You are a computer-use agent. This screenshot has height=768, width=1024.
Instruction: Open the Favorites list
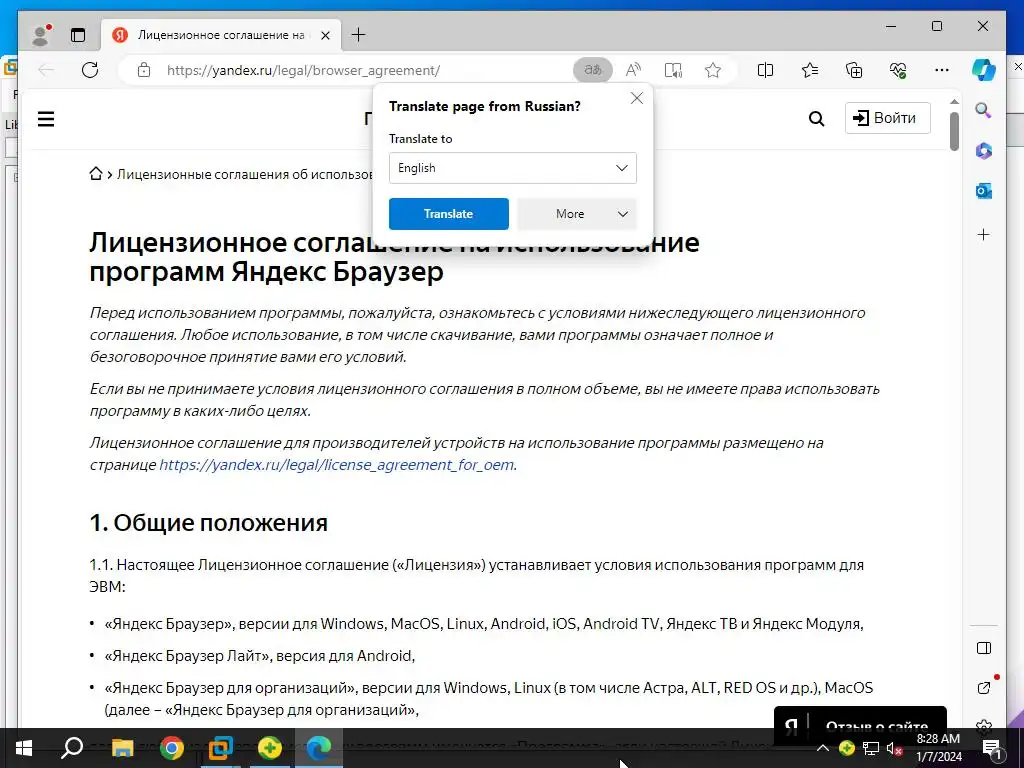pyautogui.click(x=810, y=70)
